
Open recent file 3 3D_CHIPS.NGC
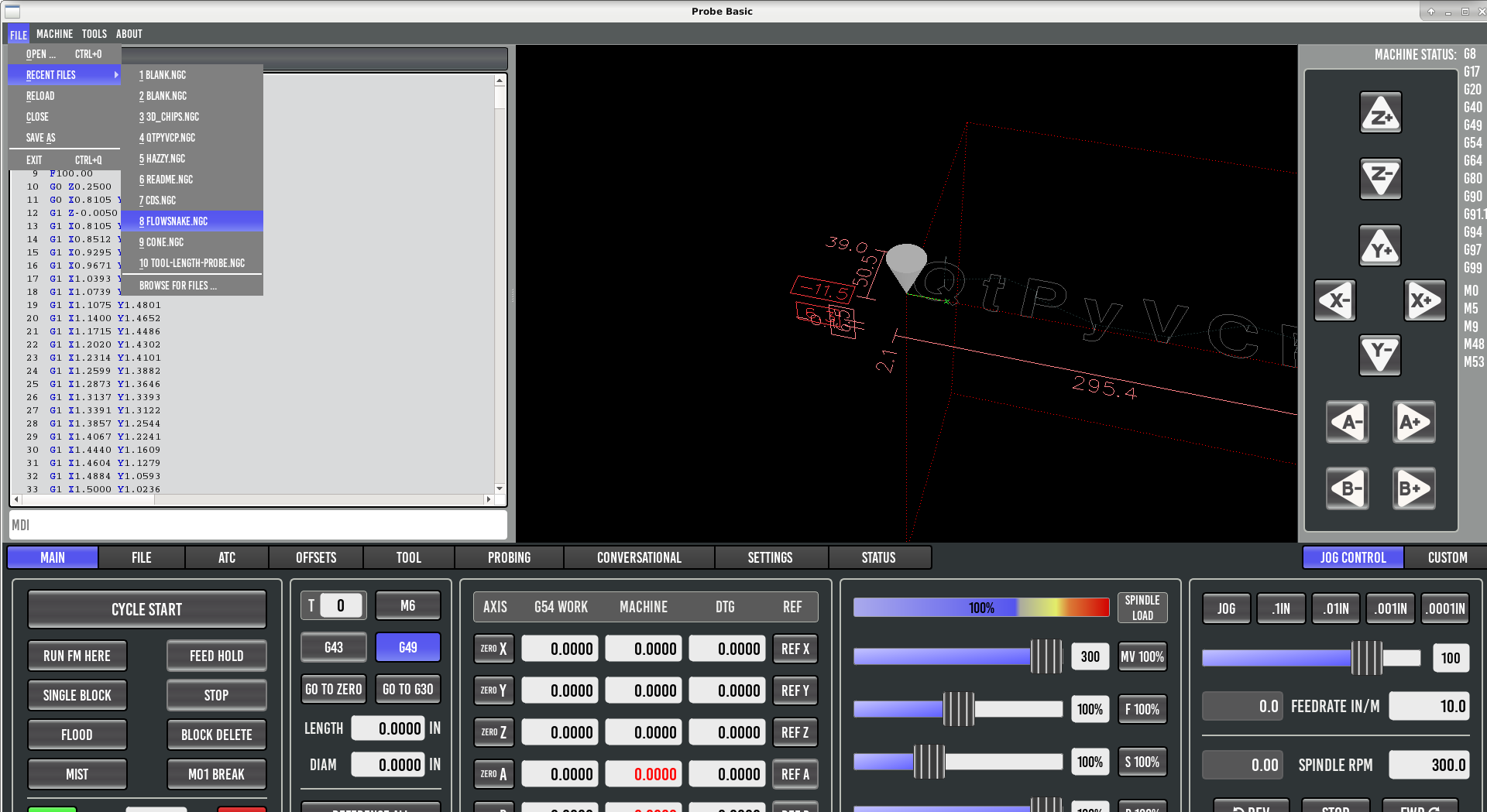coord(192,117)
